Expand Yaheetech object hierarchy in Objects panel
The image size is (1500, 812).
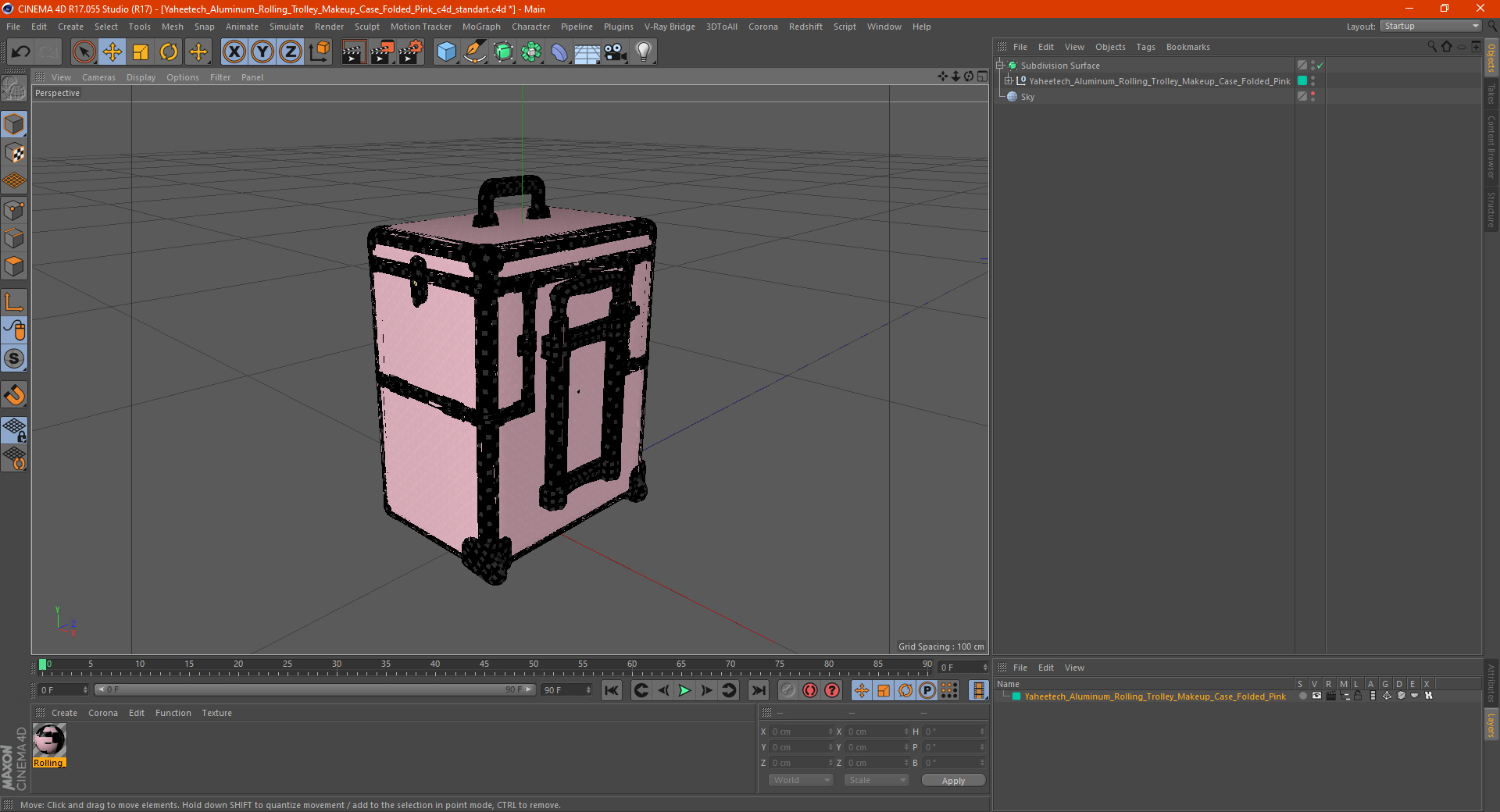tap(1009, 81)
